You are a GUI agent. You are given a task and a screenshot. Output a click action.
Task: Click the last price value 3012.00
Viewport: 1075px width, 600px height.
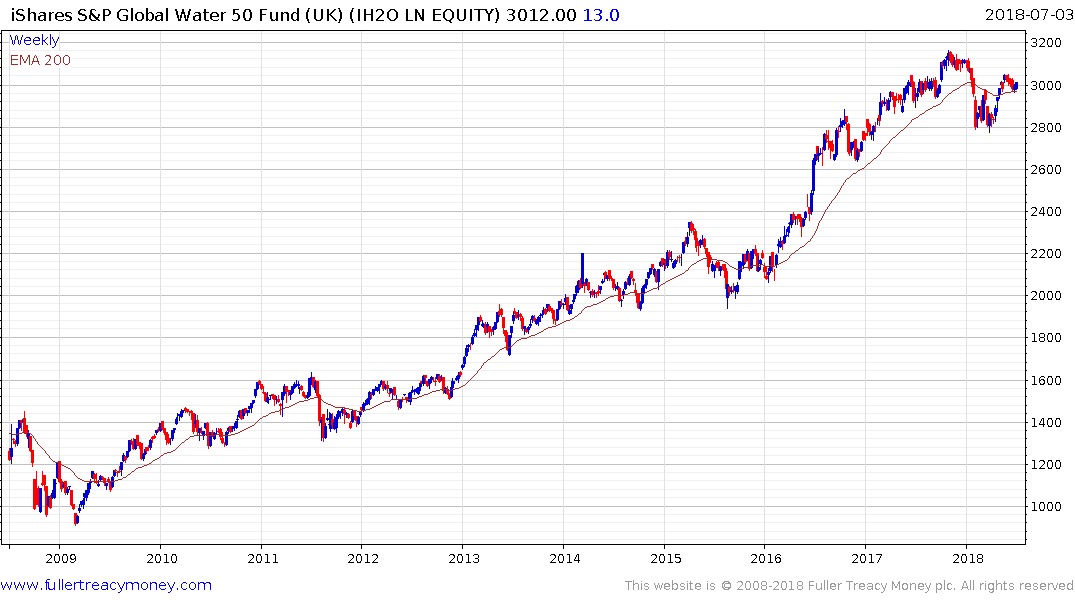coord(541,15)
